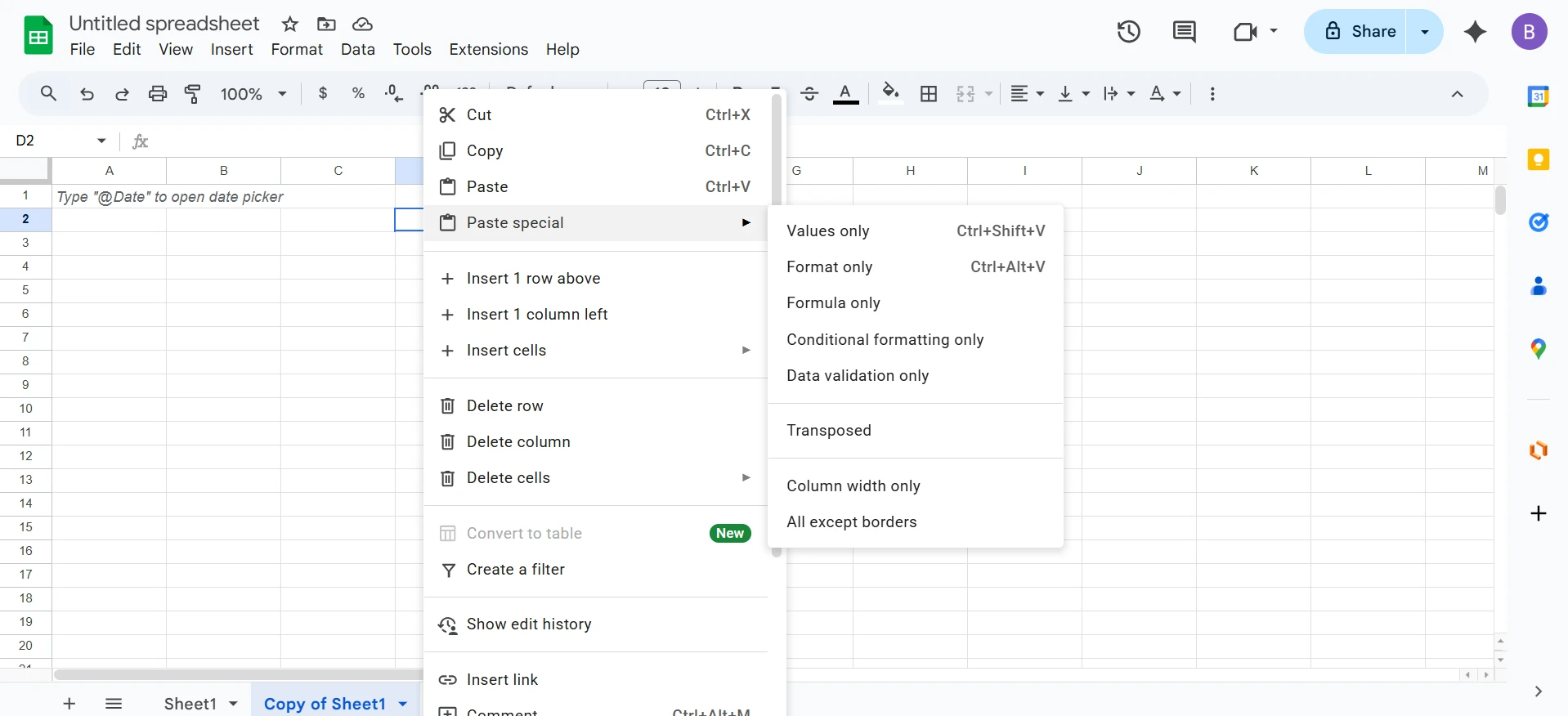Open version history clock icon
This screenshot has height=716, width=1568.
(1128, 32)
